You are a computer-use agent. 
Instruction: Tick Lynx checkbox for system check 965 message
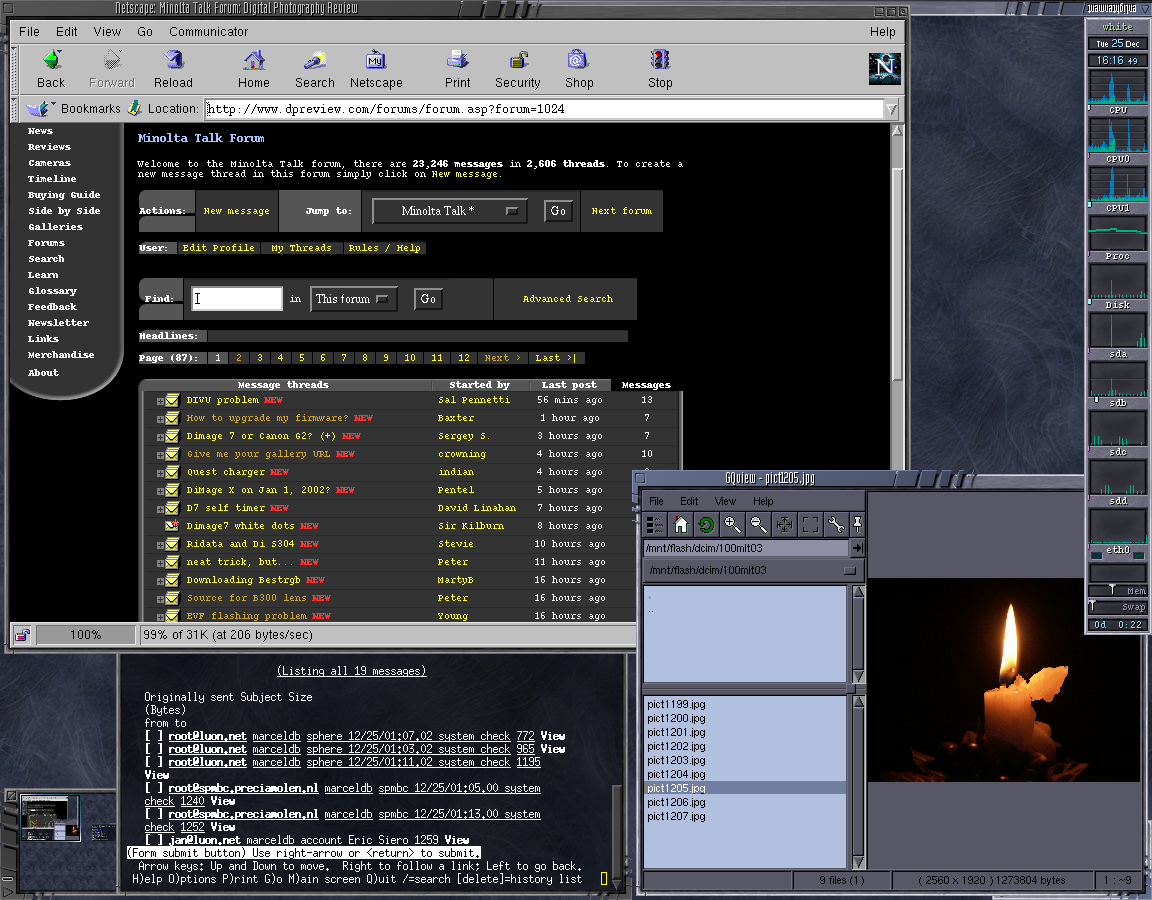154,749
